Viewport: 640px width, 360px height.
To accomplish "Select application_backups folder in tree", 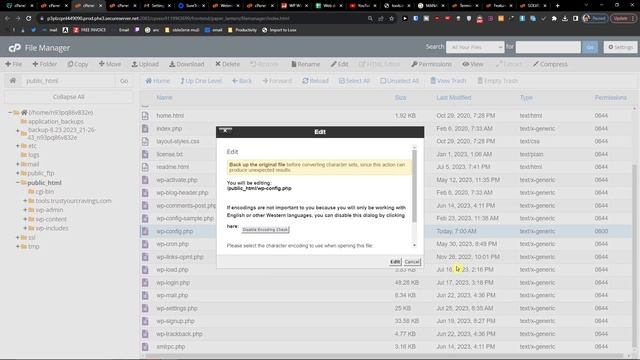I will [x=56, y=122].
